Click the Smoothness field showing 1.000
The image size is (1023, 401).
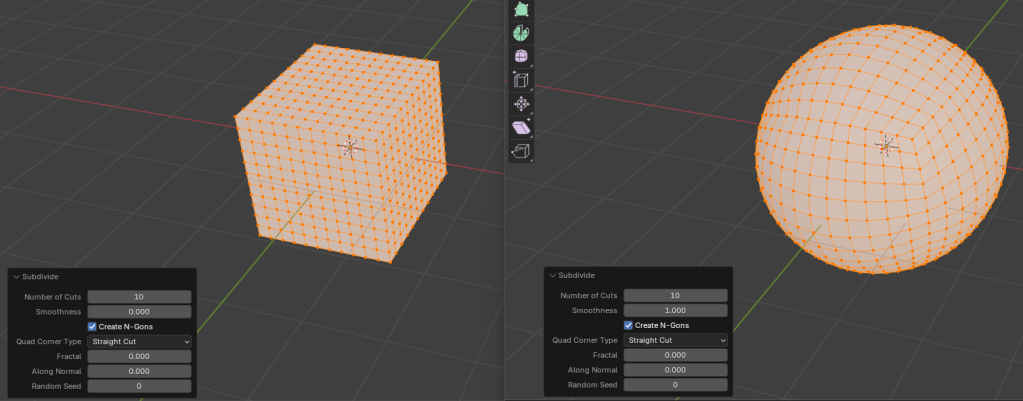pyautogui.click(x=675, y=311)
